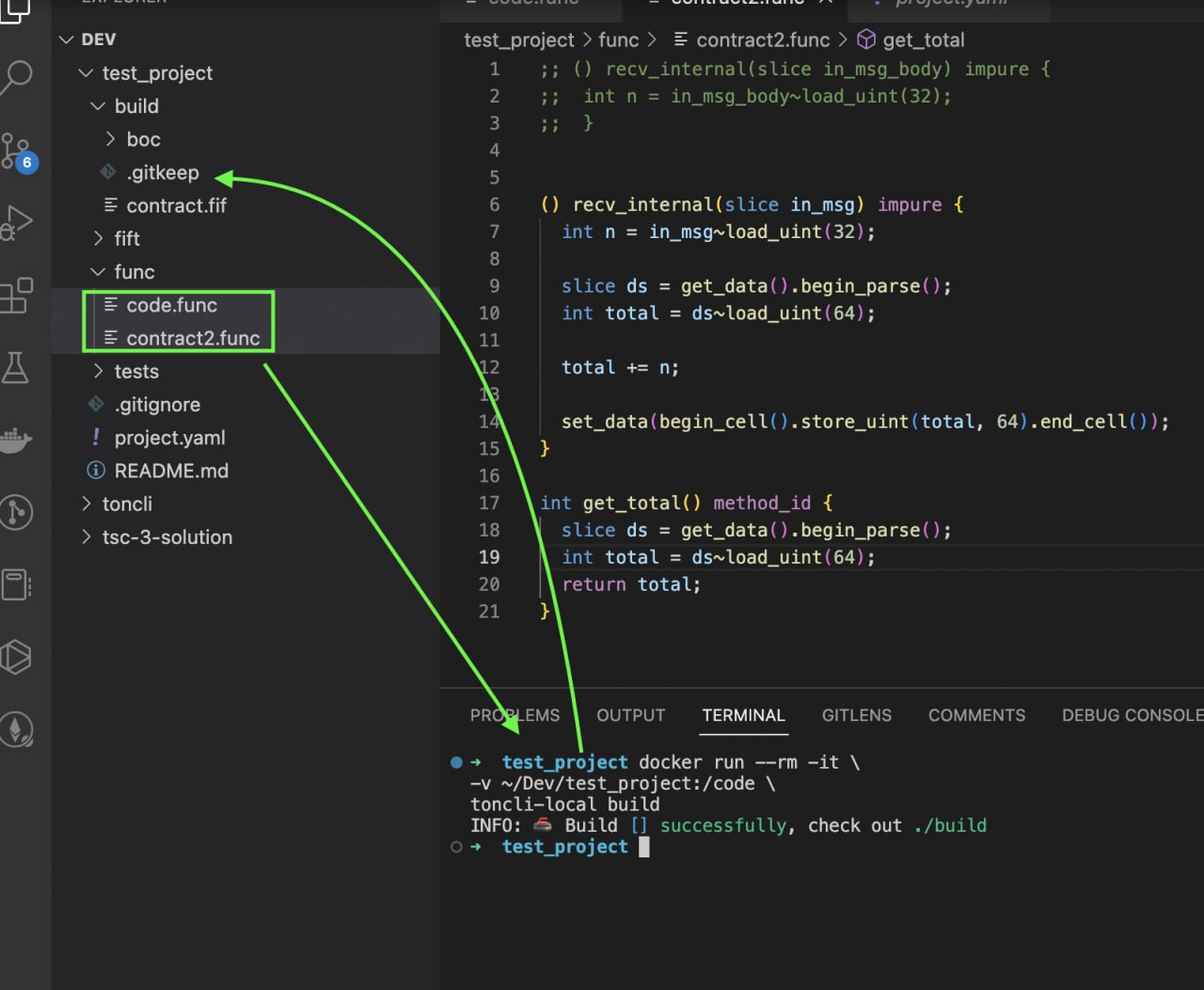Click the 'return total;' code line
The width and height of the screenshot is (1204, 990).
click(631, 584)
